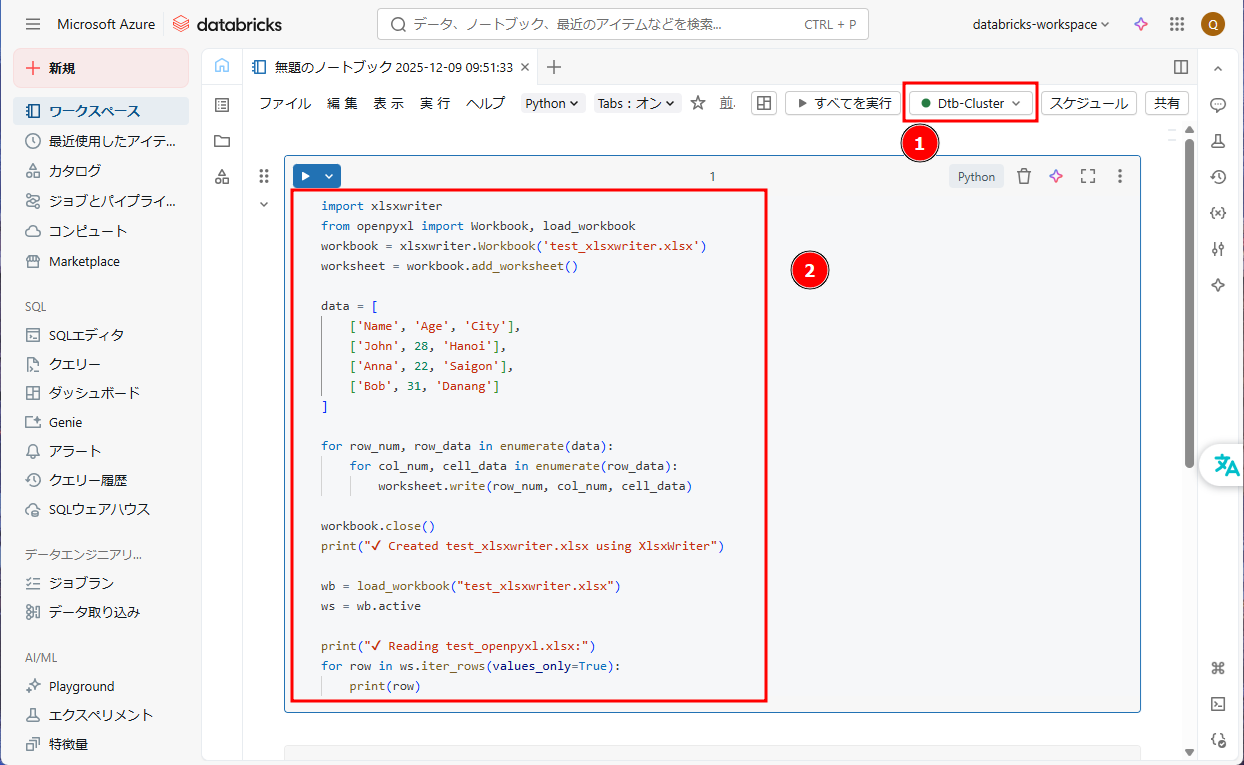Open the 表示 menu

tap(389, 103)
